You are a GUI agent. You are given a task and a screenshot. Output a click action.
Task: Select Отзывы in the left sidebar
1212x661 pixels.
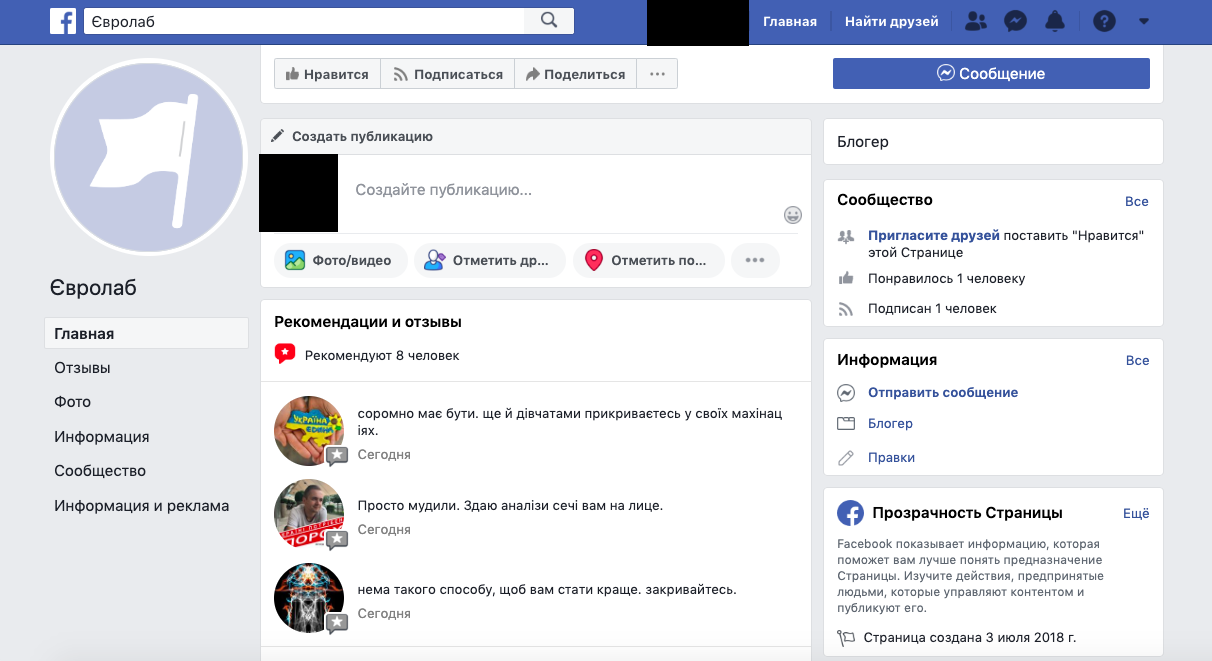pos(82,368)
